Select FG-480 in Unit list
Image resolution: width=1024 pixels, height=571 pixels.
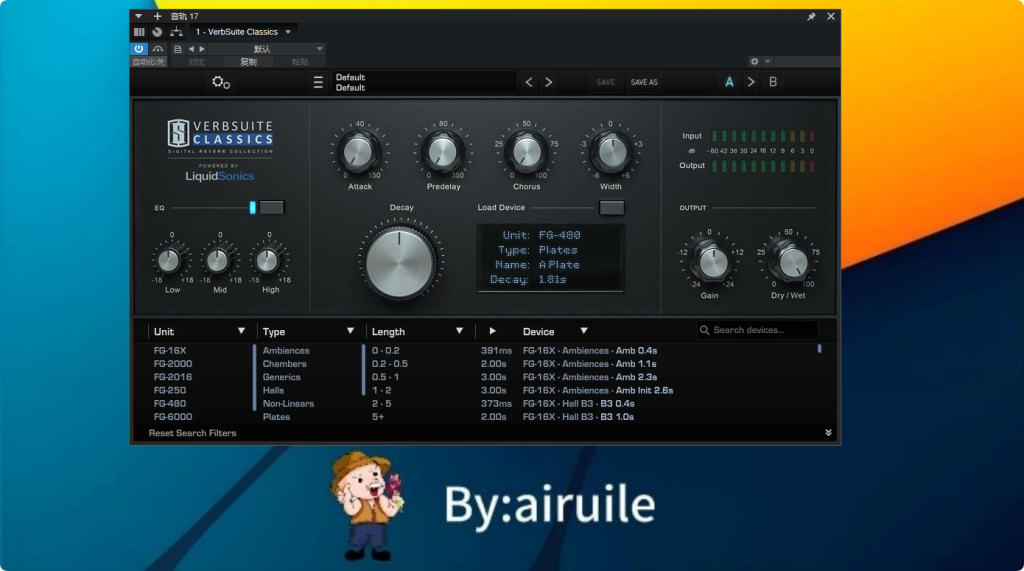(170, 404)
